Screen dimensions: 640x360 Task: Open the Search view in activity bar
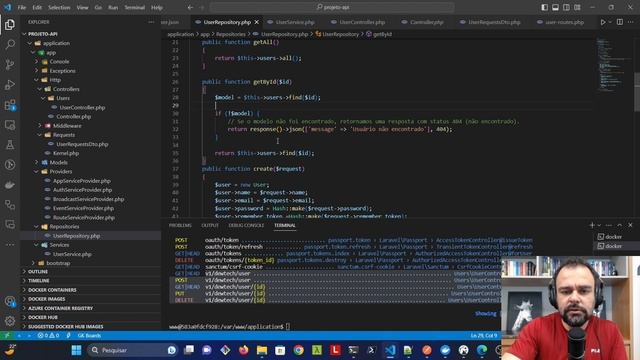[10, 44]
